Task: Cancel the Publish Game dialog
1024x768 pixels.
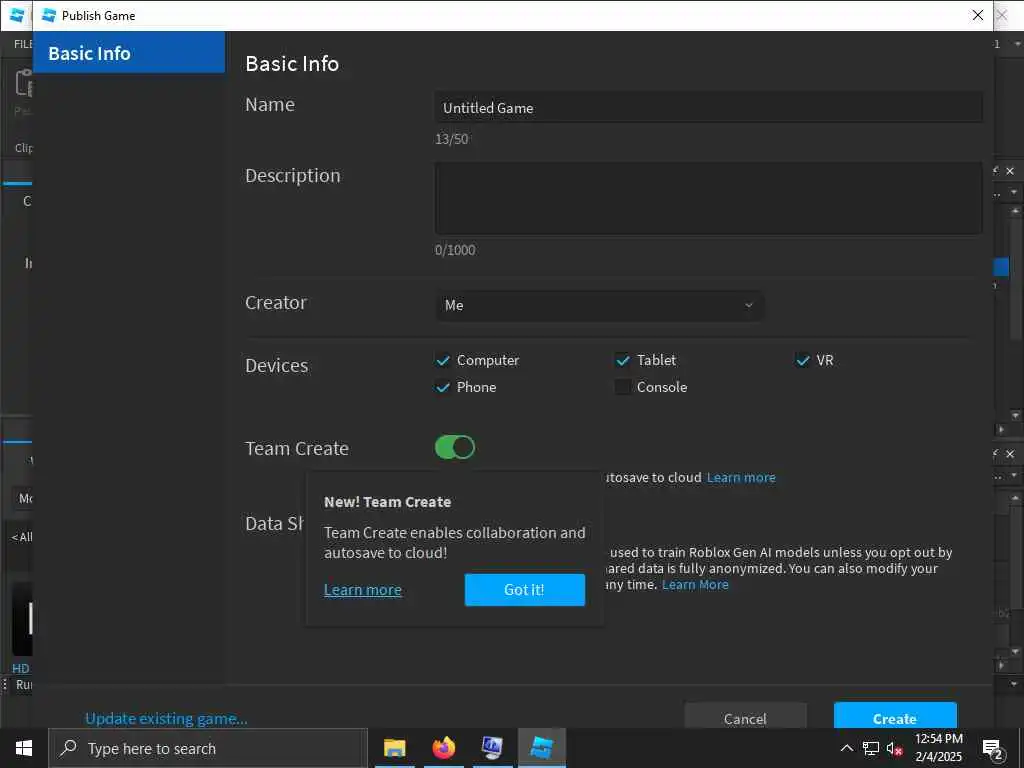Action: coord(745,716)
